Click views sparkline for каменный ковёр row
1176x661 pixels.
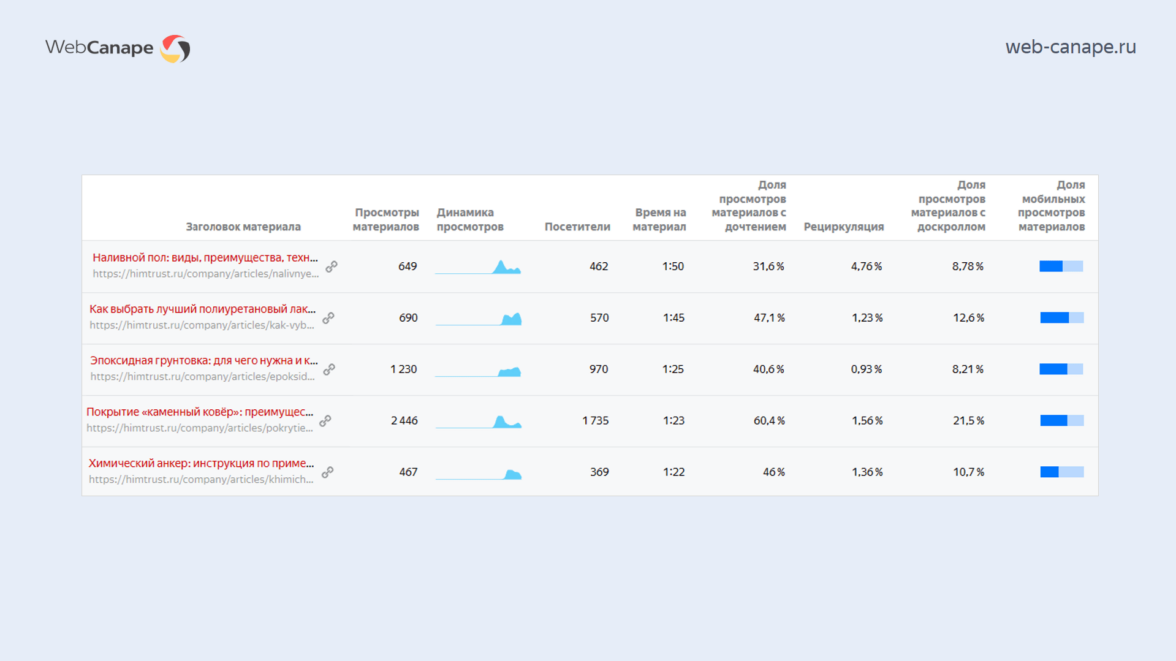point(478,421)
